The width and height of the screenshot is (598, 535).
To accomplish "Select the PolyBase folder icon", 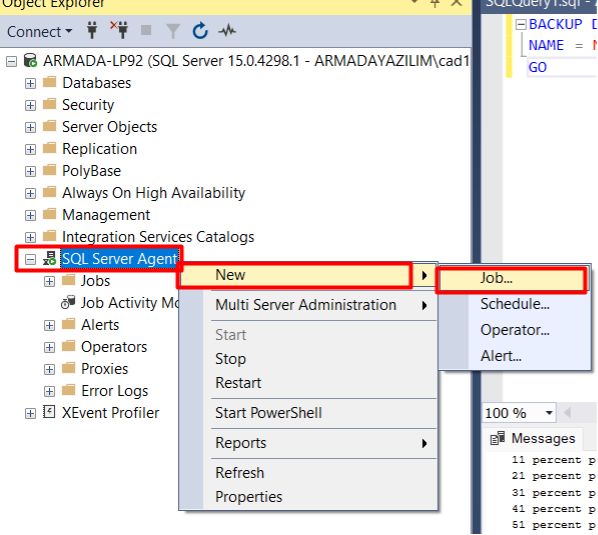I will [50, 170].
